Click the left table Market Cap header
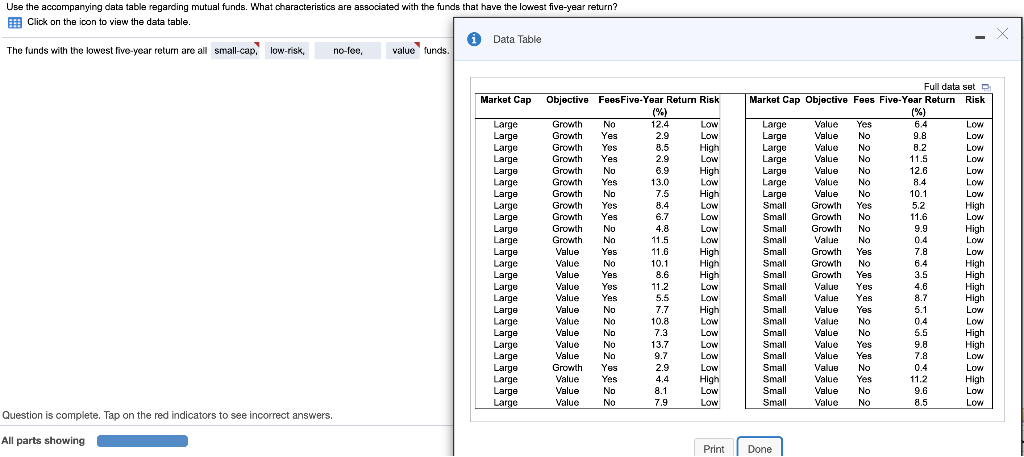The image size is (1024, 457). tap(505, 100)
